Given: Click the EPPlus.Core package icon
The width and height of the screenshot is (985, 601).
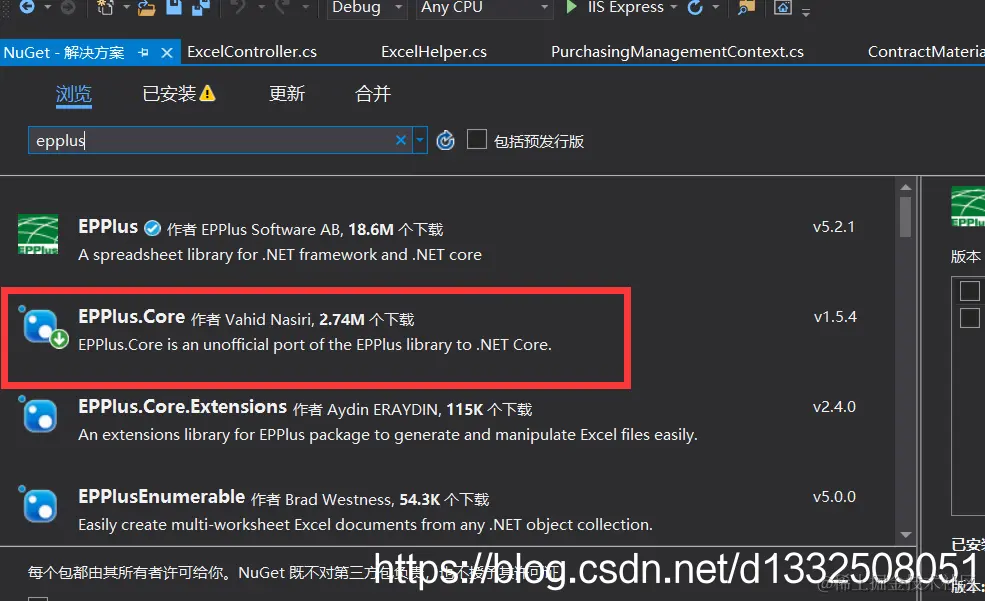Looking at the screenshot, I should tap(42, 327).
